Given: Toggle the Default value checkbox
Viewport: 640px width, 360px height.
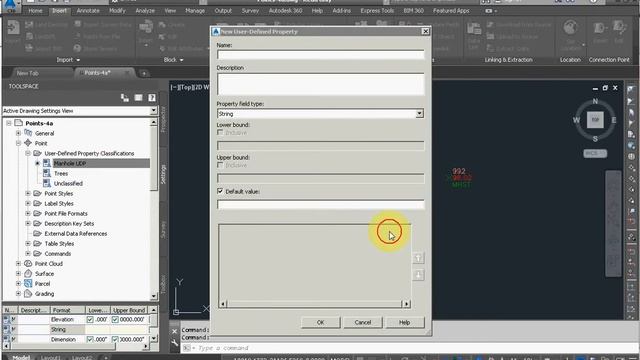Looking at the screenshot, I should tap(220, 191).
